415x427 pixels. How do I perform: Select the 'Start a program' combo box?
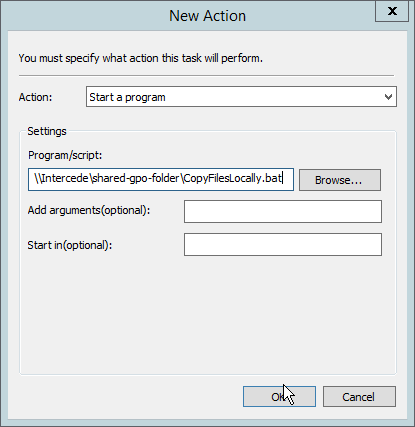[x=241, y=97]
